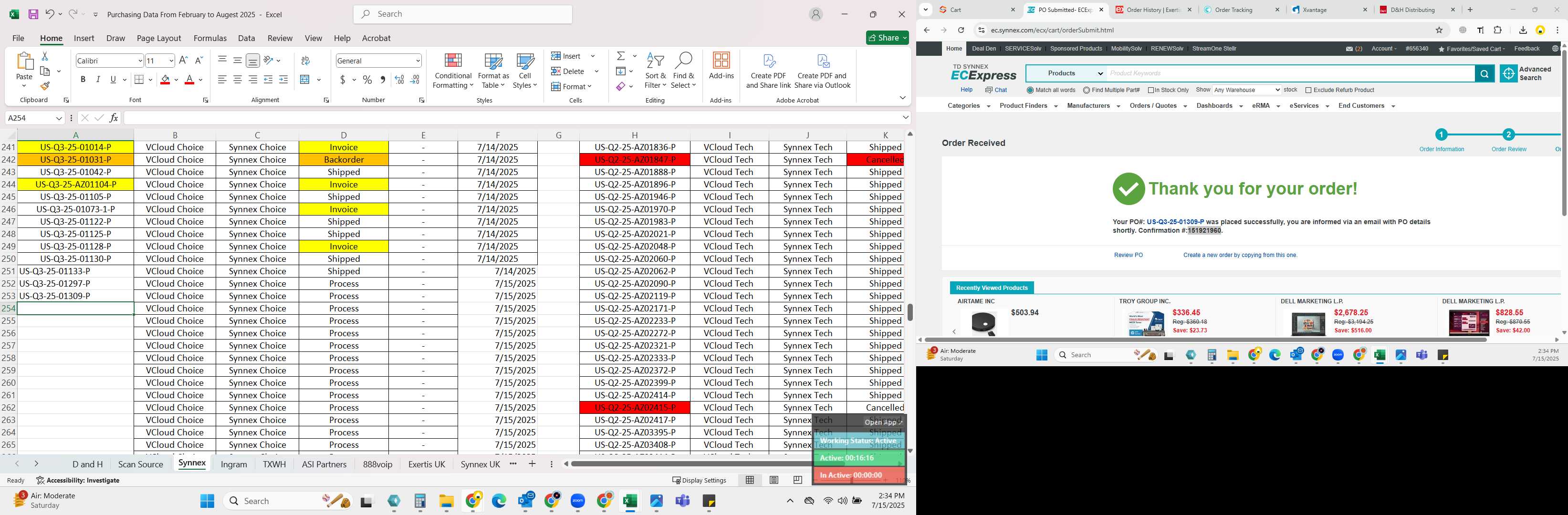
Task: Click PO number US-Q3-25-01309-P link
Action: pyautogui.click(x=1175, y=222)
